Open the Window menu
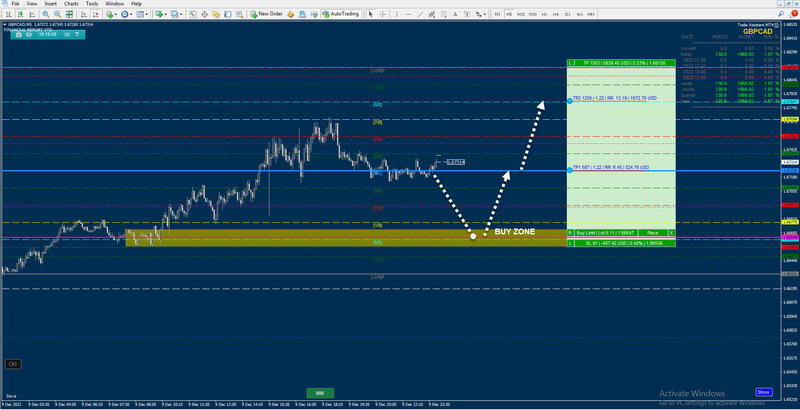 pos(114,3)
